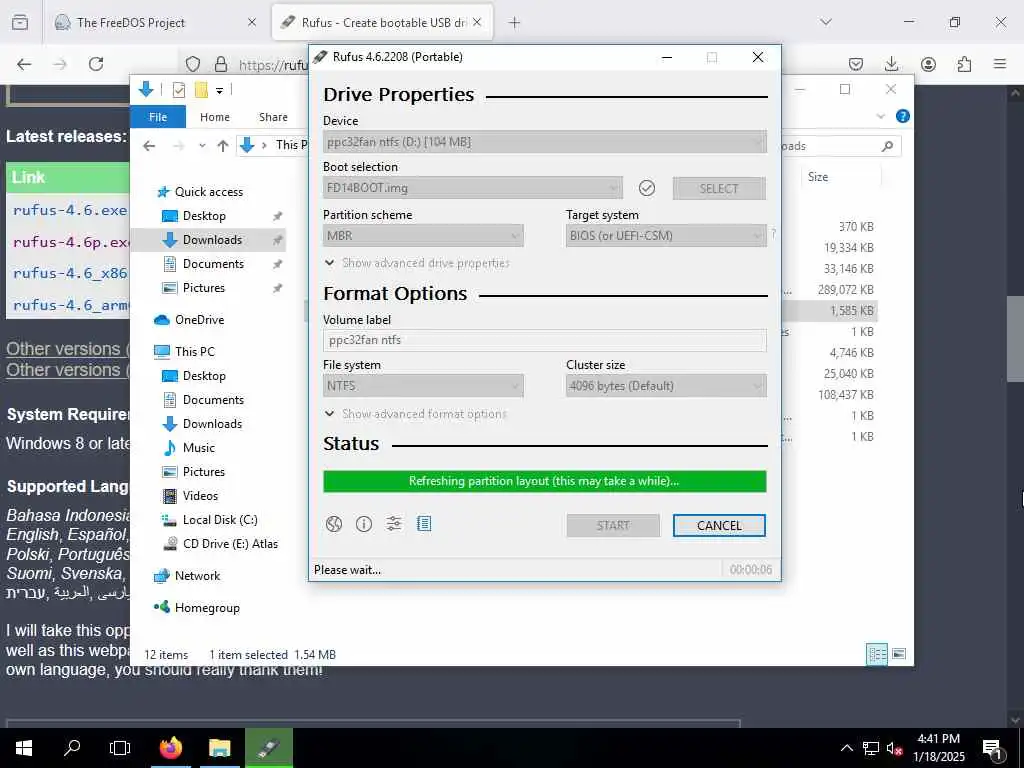
Task: Open Target system dropdown
Action: click(x=666, y=236)
